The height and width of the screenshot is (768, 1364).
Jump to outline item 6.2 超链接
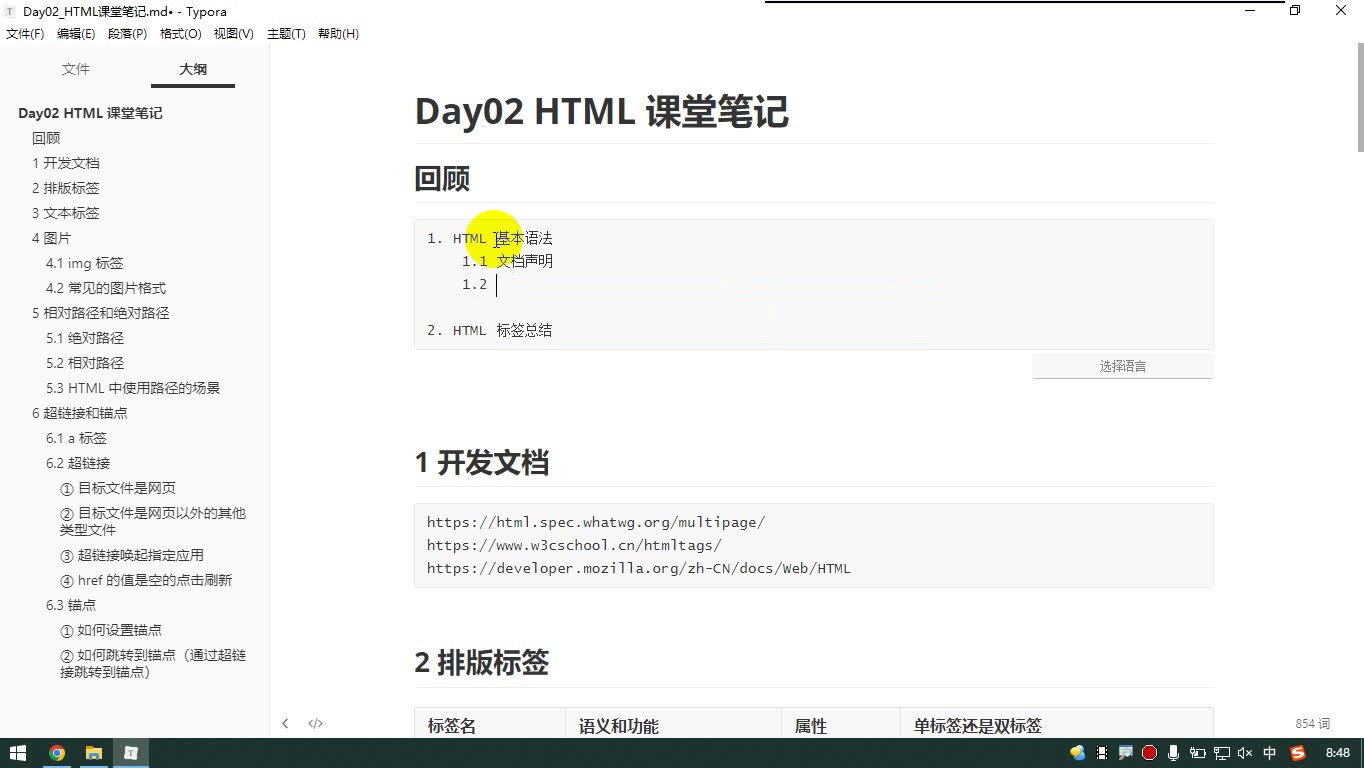pos(78,463)
